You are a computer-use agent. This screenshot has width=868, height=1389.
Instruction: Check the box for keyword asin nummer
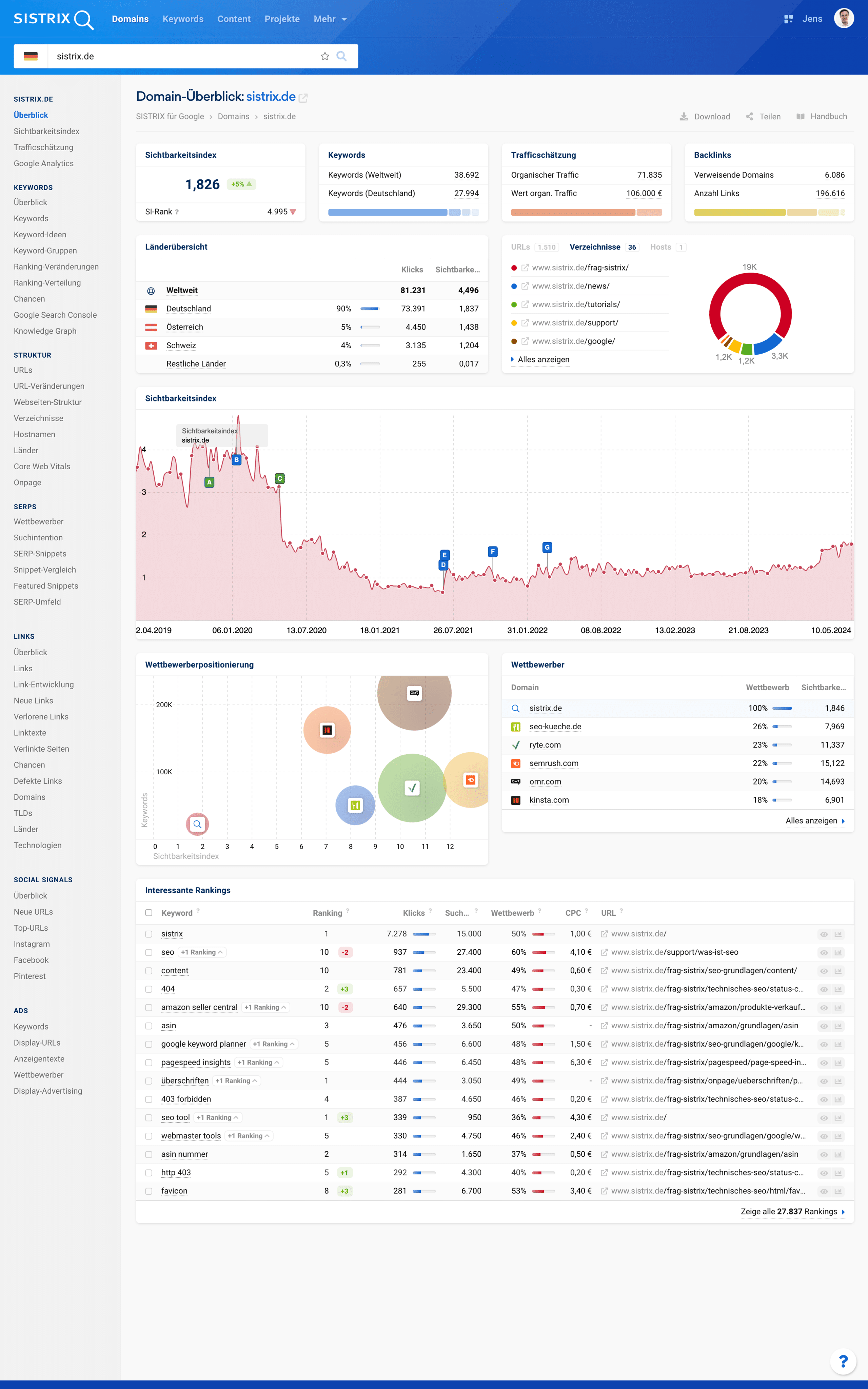(x=149, y=1155)
